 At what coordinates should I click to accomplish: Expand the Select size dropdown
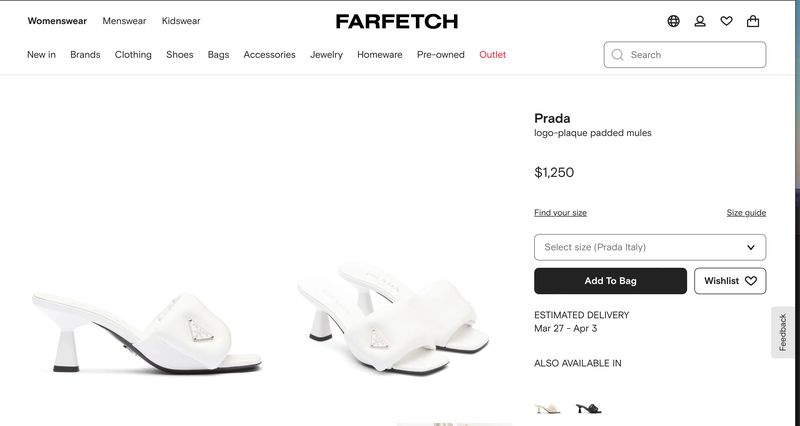(x=650, y=247)
